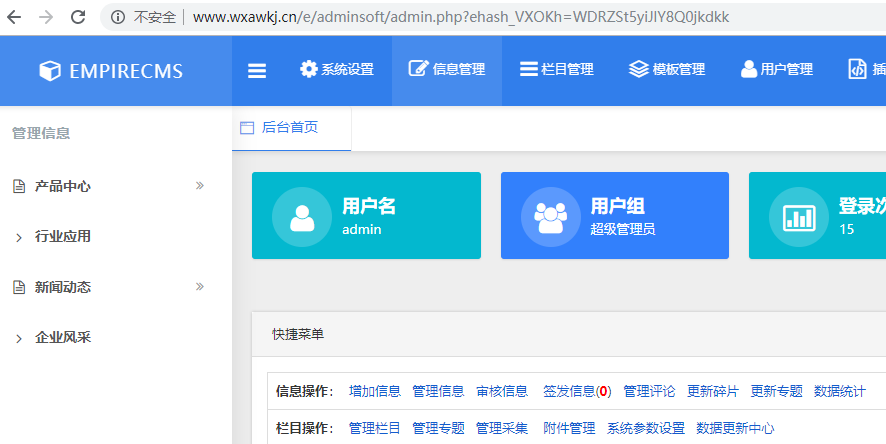
Task: Expand 产品中心 using its double-chevron arrow
Action: 199,186
